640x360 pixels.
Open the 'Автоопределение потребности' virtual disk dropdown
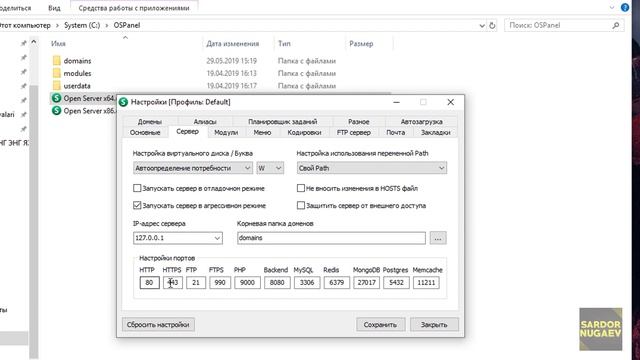(x=193, y=168)
